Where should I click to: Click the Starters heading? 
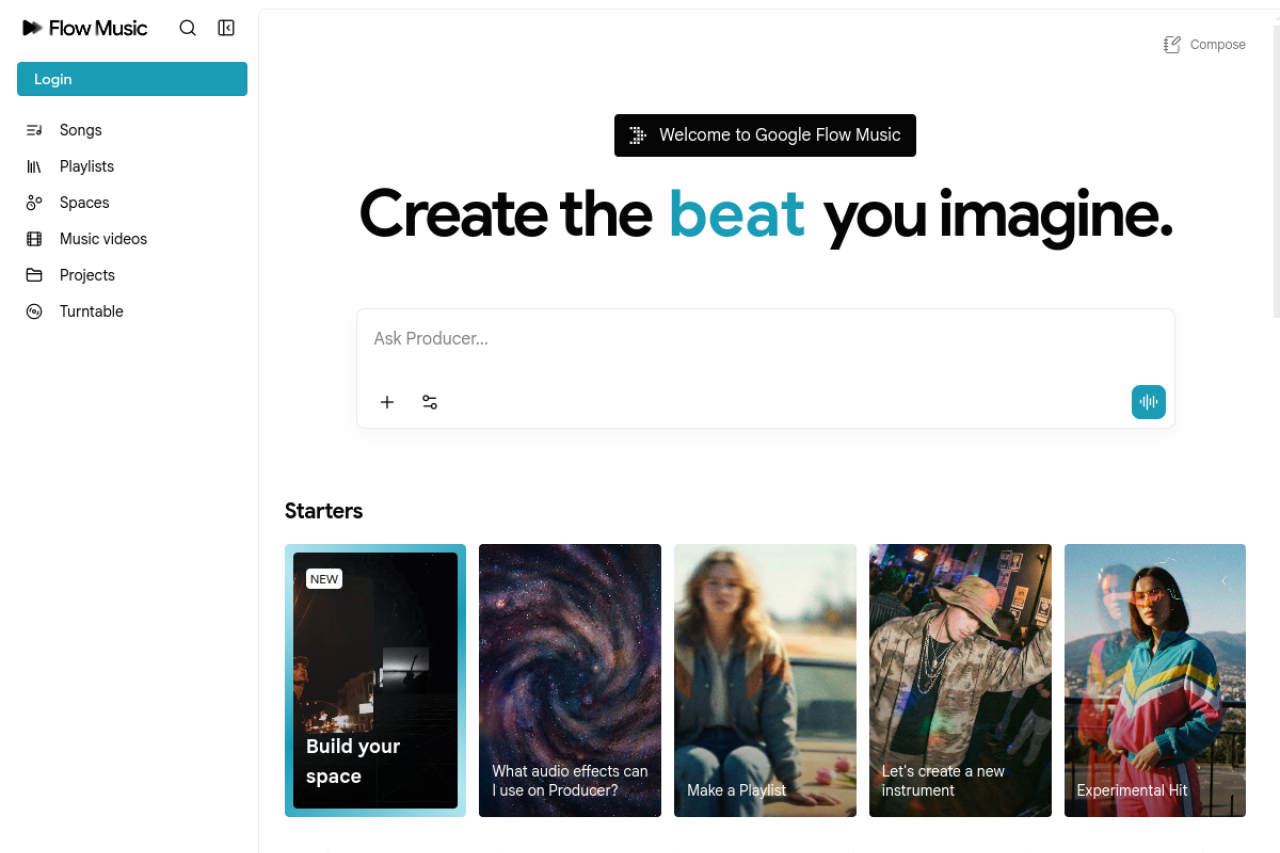[323, 511]
